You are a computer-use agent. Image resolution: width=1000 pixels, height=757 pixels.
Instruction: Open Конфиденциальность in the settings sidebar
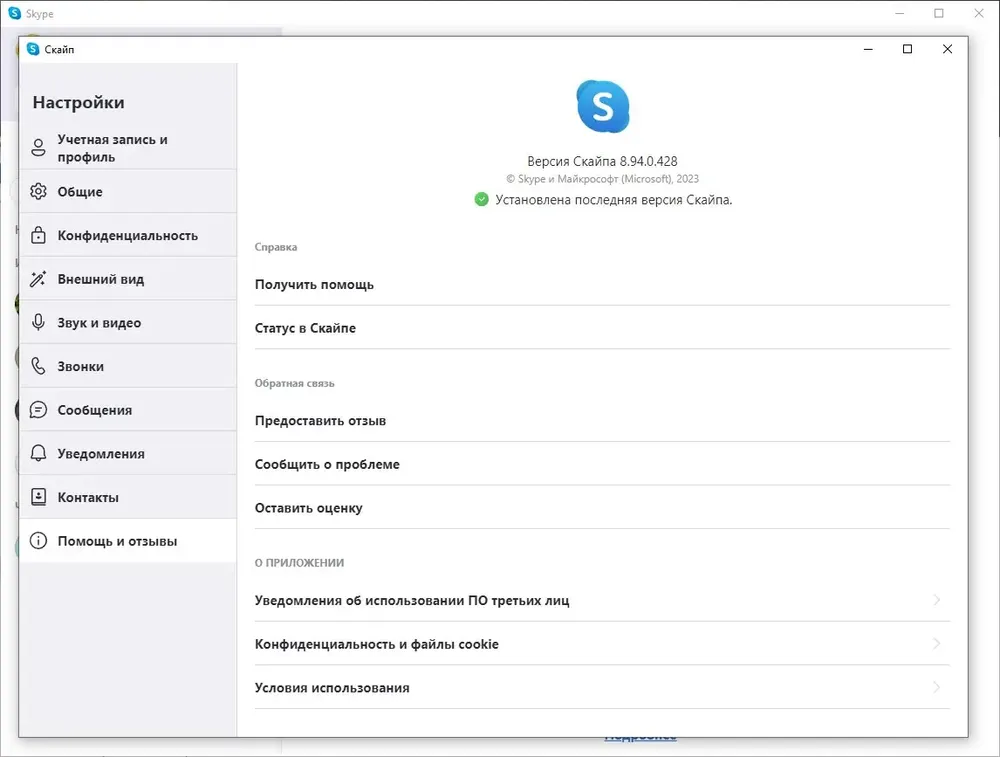point(128,235)
